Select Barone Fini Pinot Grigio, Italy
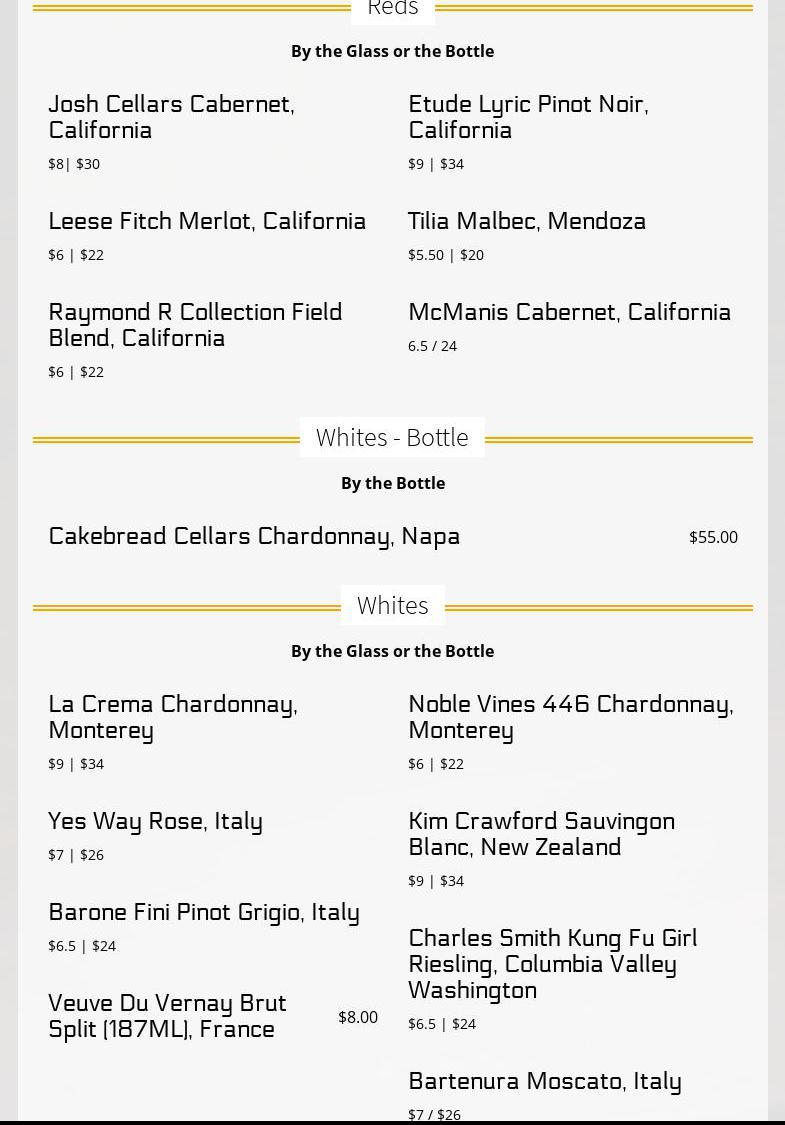This screenshot has width=785, height=1125. coord(204,912)
